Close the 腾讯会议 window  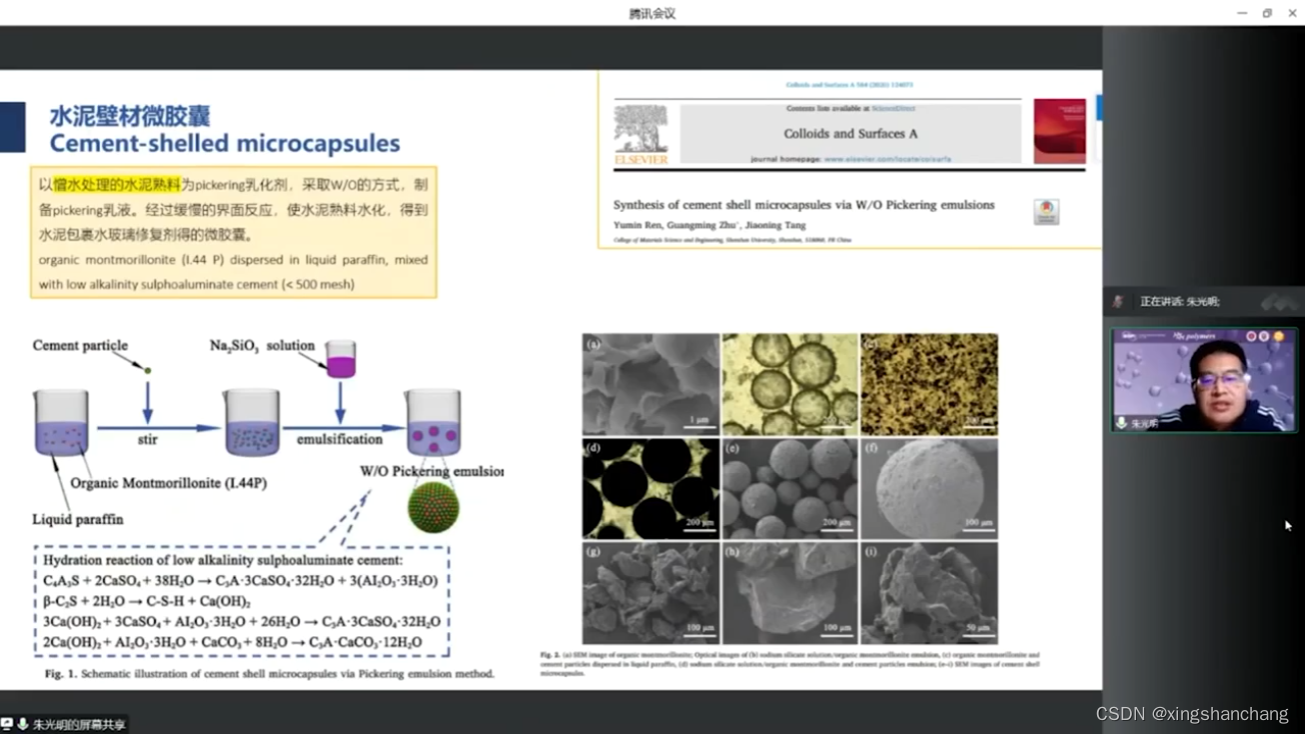point(1292,13)
